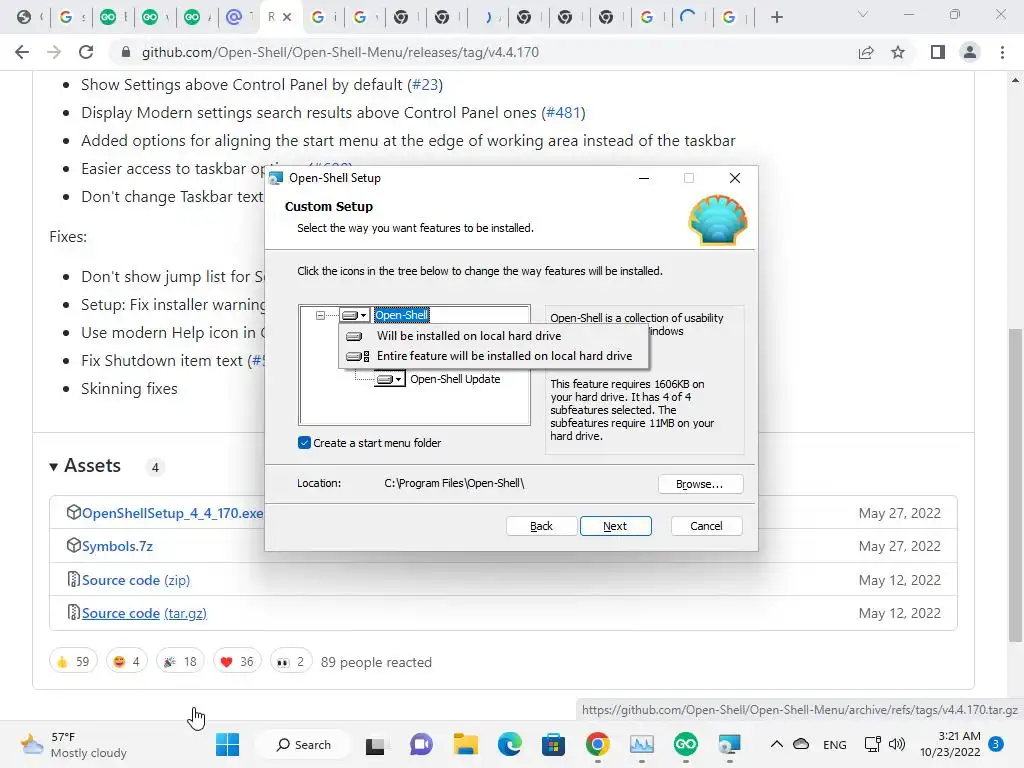
Task: Click the Chrome forward arrow
Action: pos(54,52)
